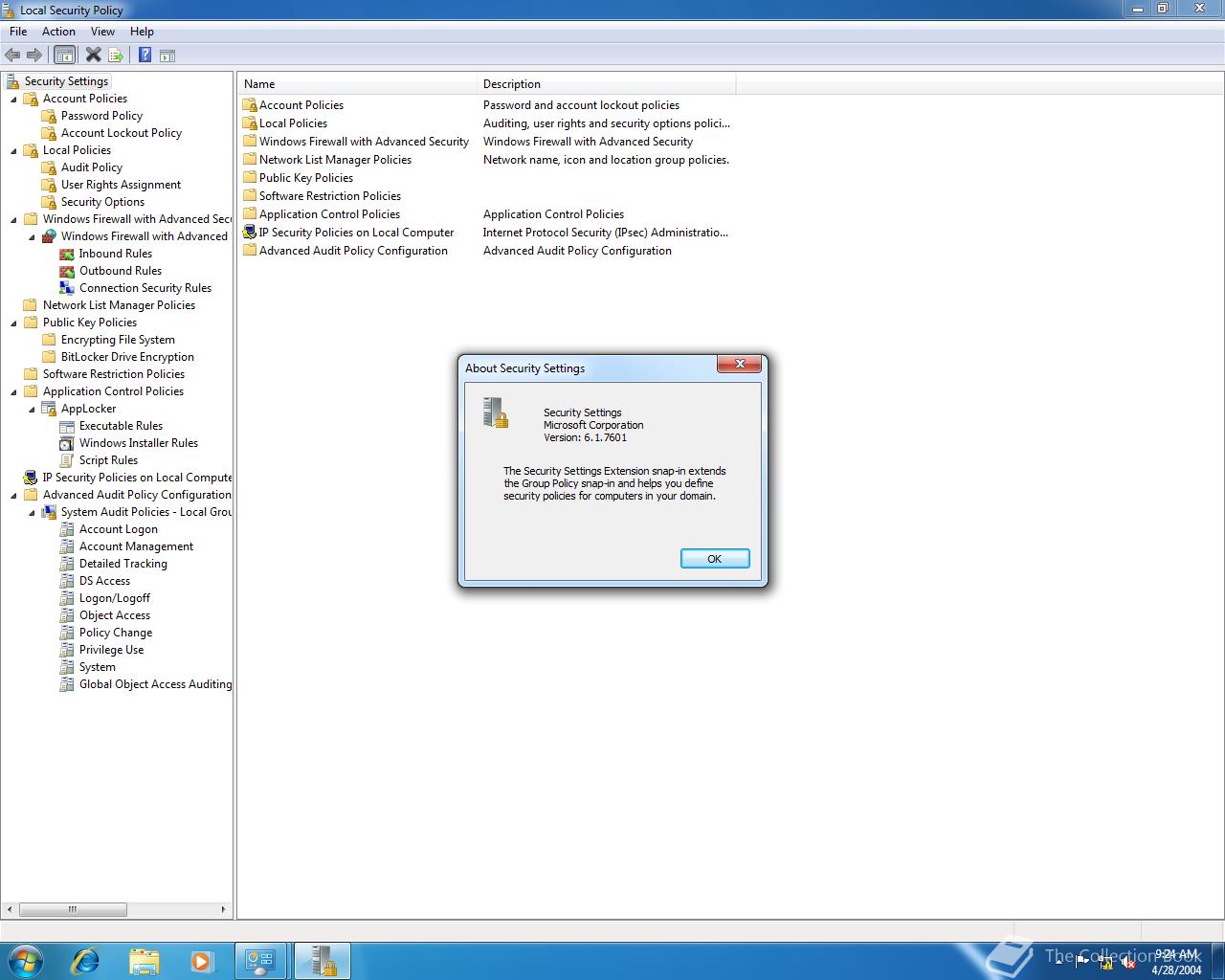
Task: Collapse top-level Windows Firewall with Advanced Security node
Action: (x=13, y=220)
